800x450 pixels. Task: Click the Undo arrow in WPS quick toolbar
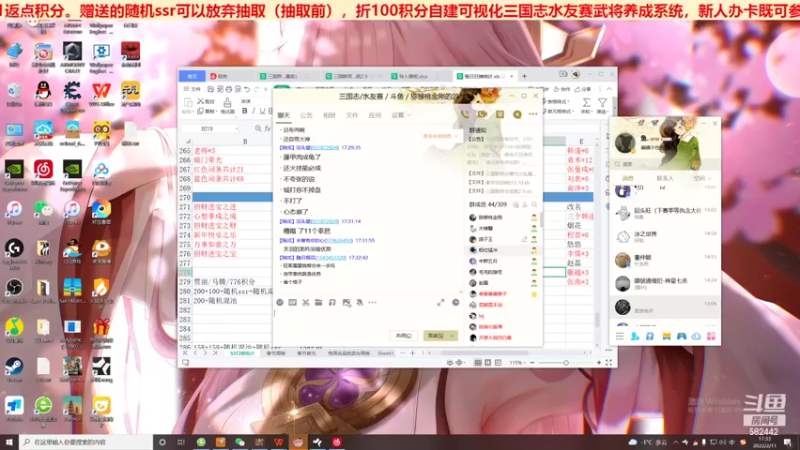click(247, 89)
